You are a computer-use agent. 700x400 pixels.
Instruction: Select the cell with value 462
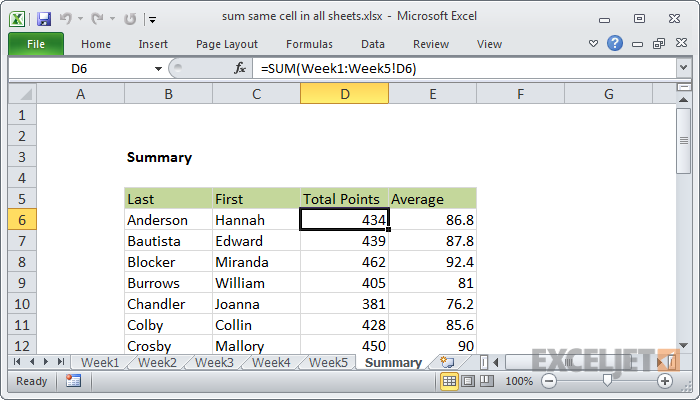coord(345,262)
